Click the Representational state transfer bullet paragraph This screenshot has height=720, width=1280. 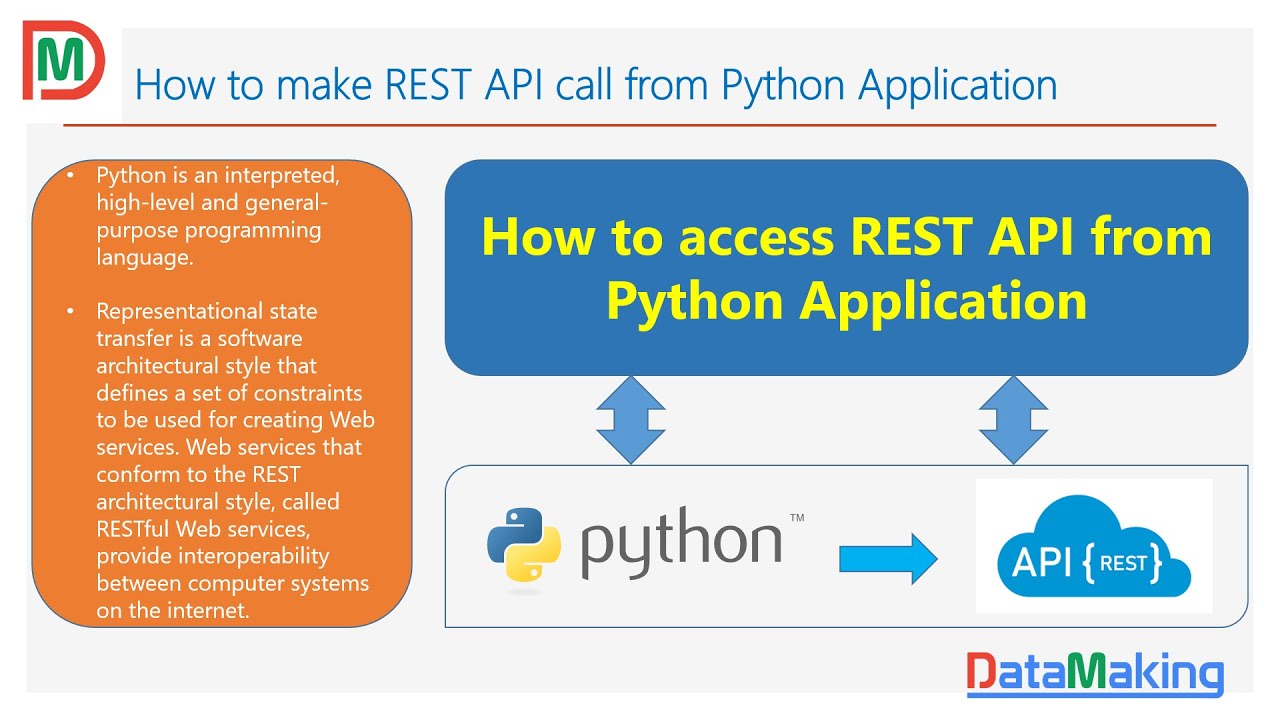tap(234, 460)
